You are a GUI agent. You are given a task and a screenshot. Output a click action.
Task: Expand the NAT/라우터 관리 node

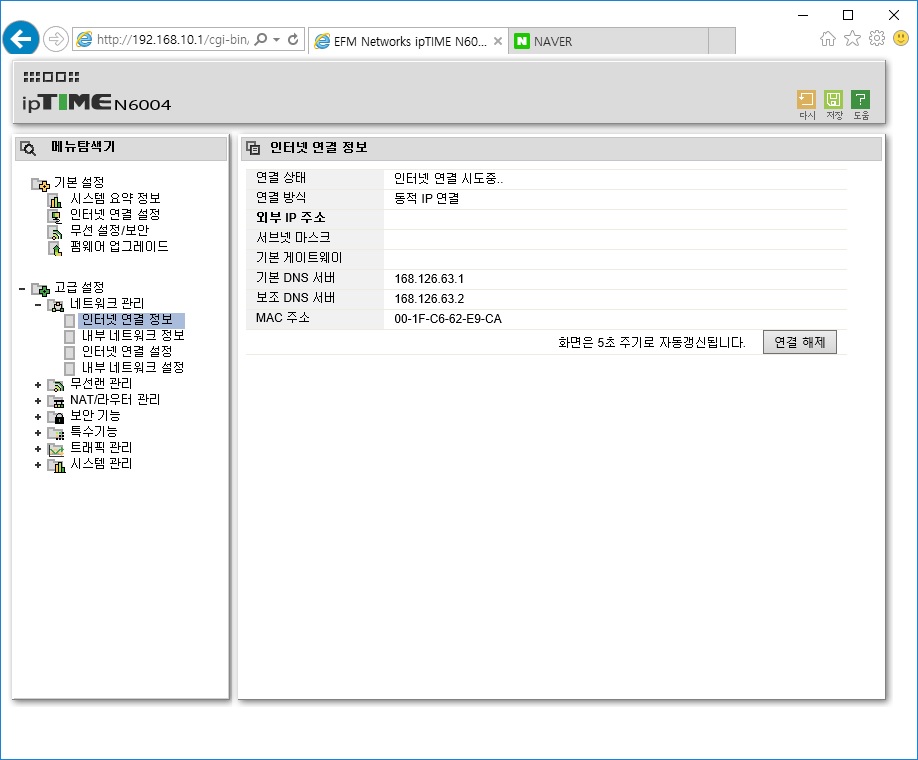tap(37, 401)
